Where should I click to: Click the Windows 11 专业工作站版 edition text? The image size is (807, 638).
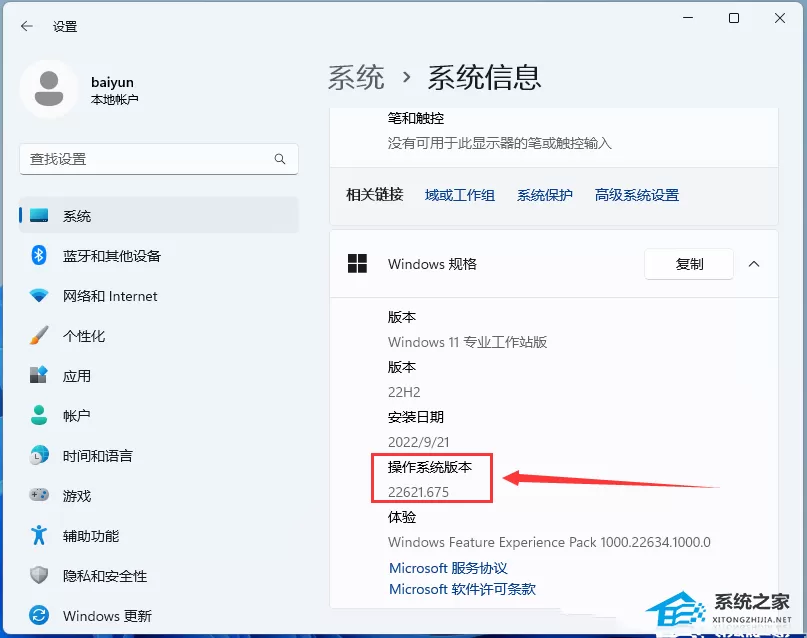coord(467,342)
